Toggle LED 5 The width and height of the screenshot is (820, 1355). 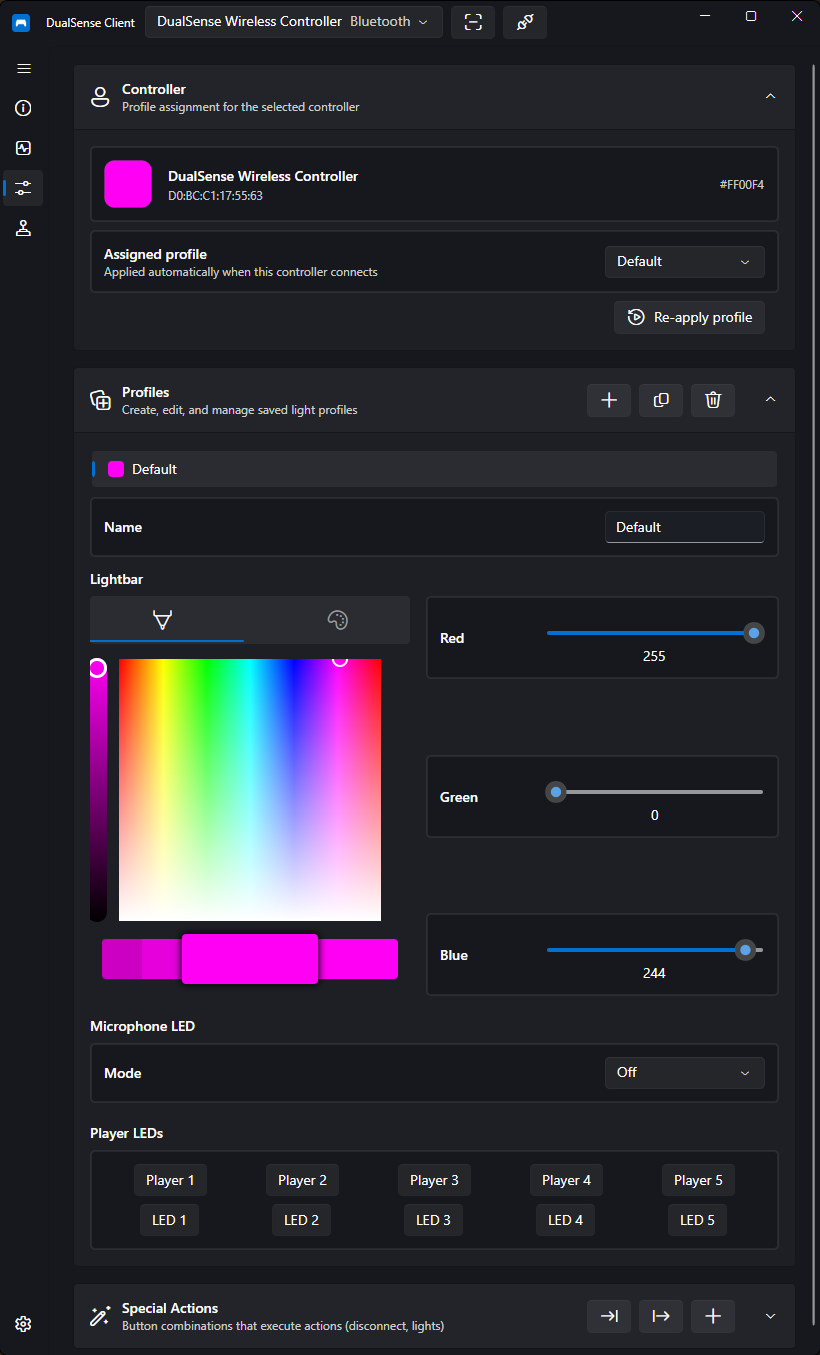(x=697, y=1220)
